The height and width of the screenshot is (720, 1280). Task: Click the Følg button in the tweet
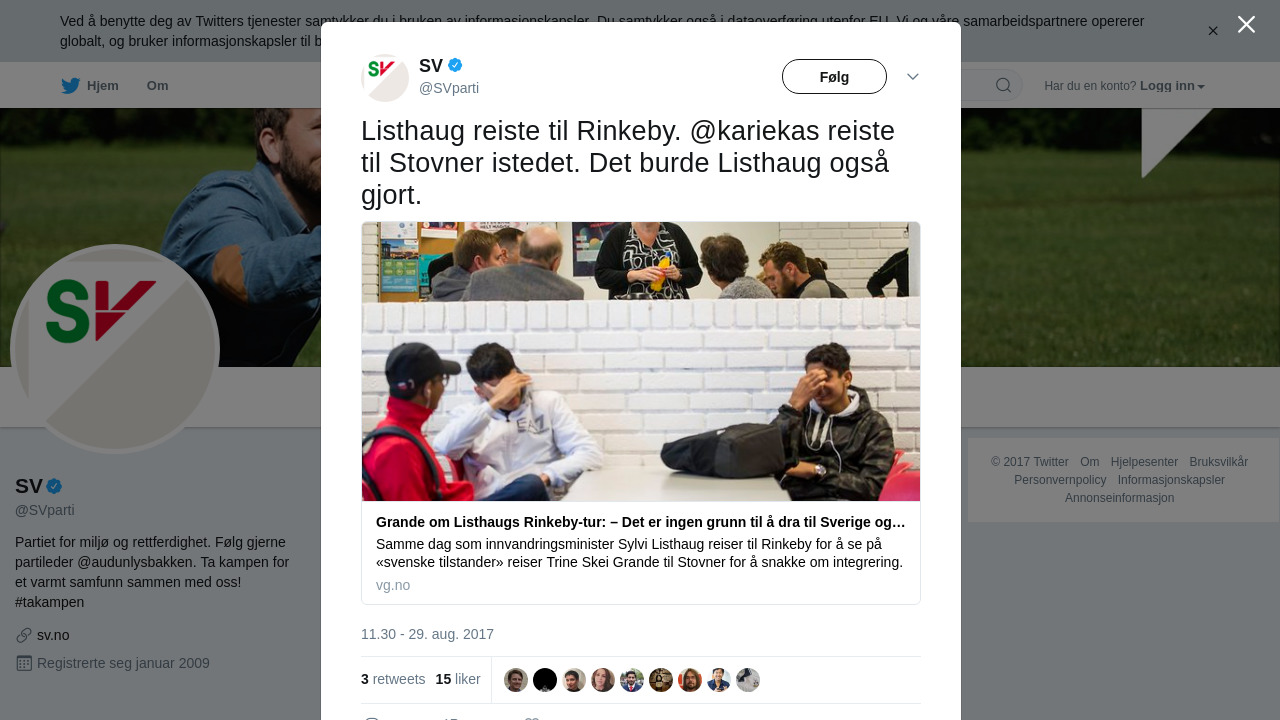coord(834,77)
